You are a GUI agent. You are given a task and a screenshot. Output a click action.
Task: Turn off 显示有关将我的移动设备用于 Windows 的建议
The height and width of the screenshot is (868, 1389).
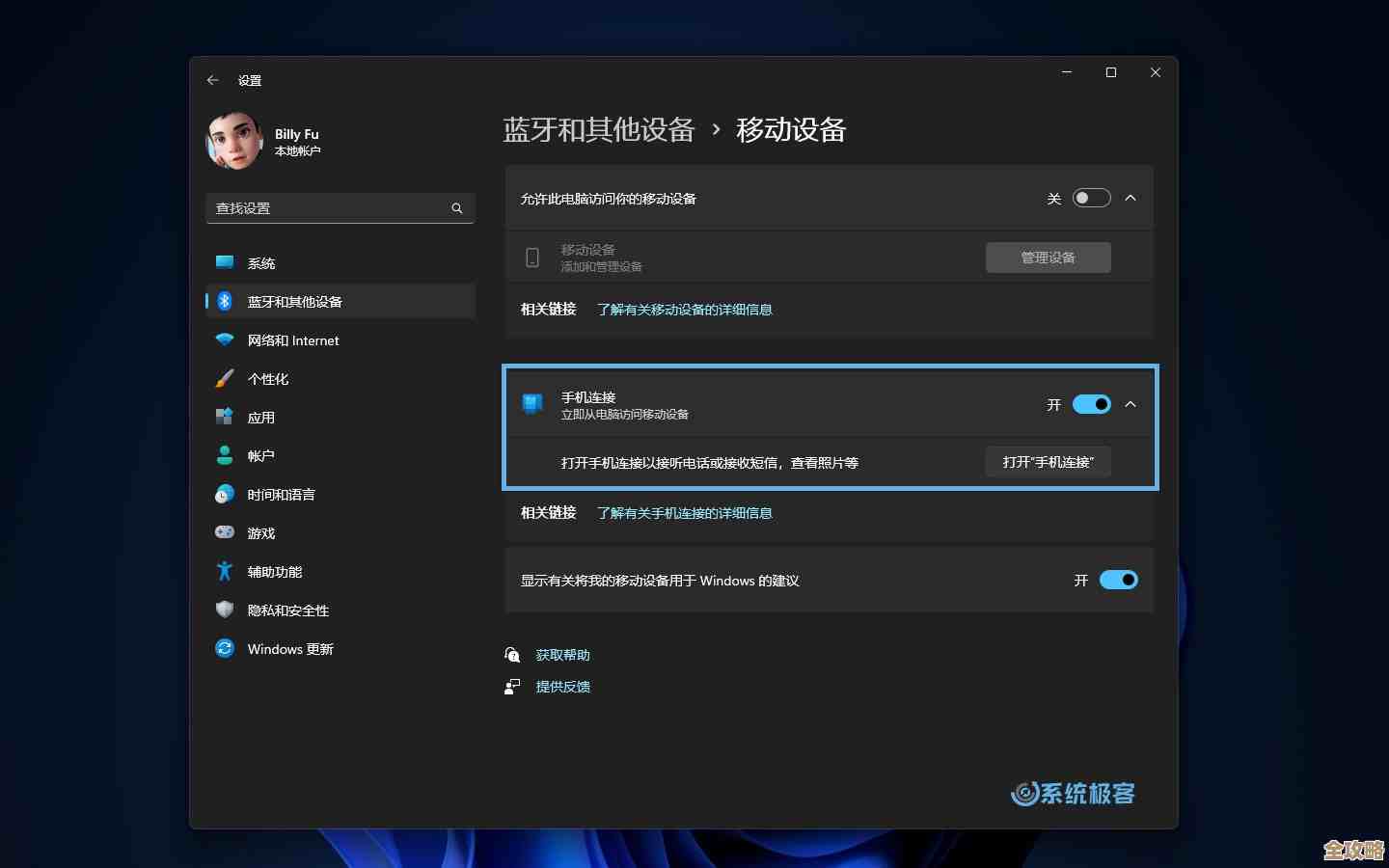pyautogui.click(x=1118, y=580)
